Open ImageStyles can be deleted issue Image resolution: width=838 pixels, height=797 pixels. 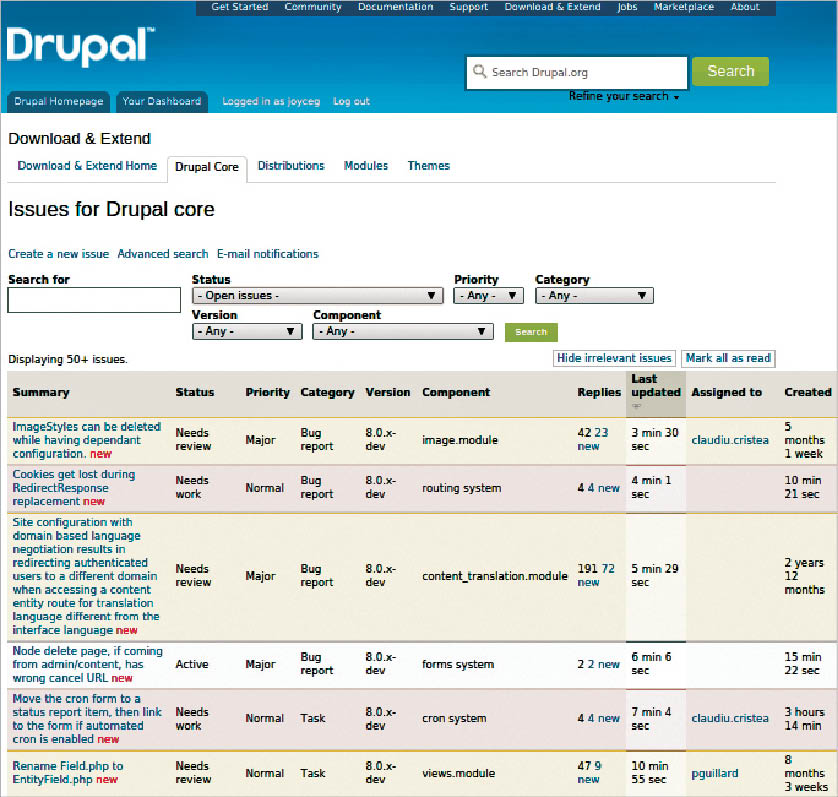pos(87,440)
